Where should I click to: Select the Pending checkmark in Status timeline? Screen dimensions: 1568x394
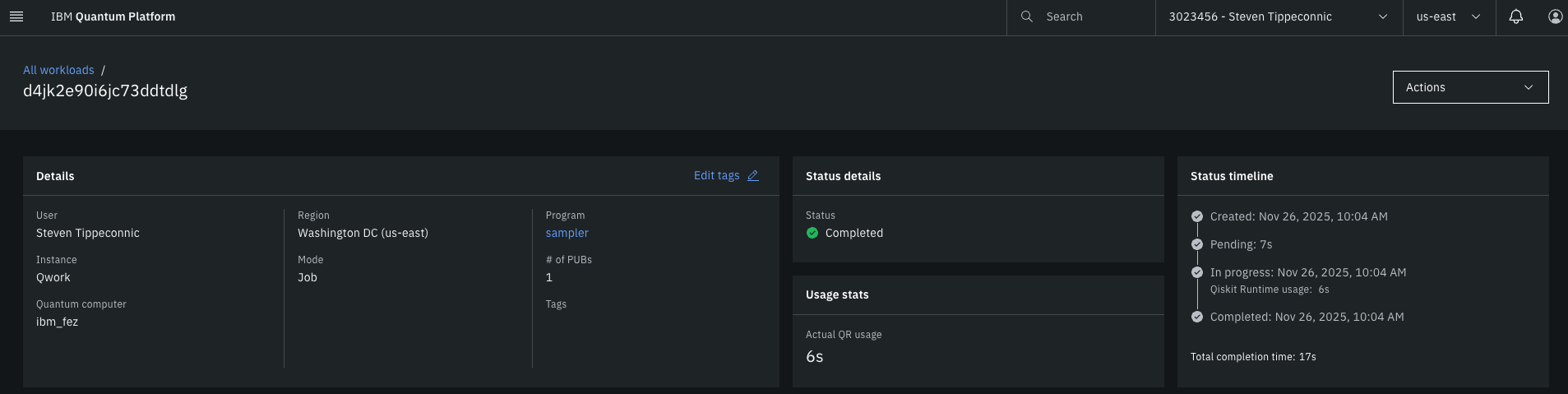1197,244
